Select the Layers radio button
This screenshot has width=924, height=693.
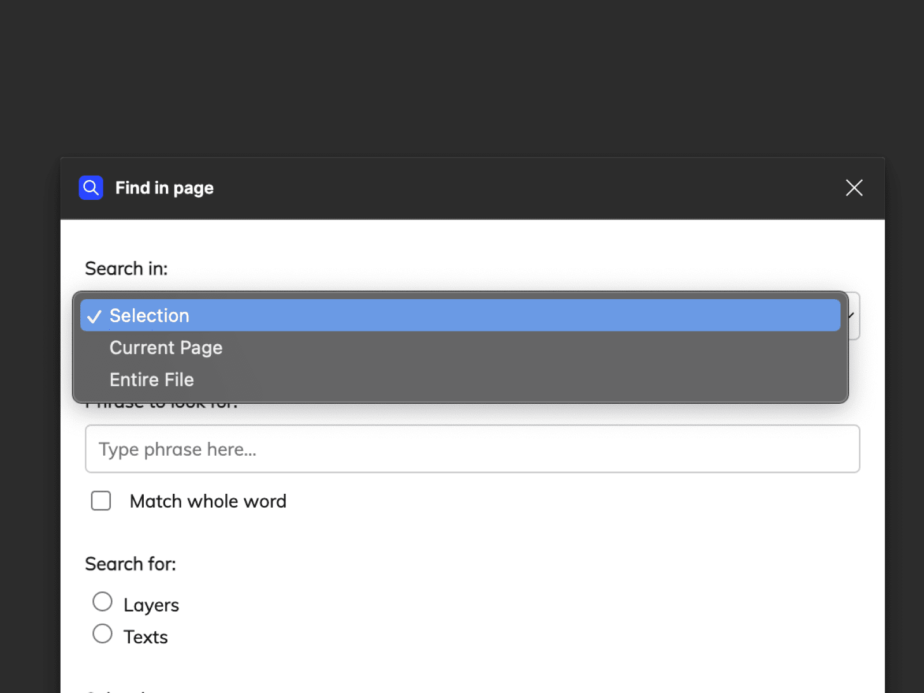click(102, 602)
